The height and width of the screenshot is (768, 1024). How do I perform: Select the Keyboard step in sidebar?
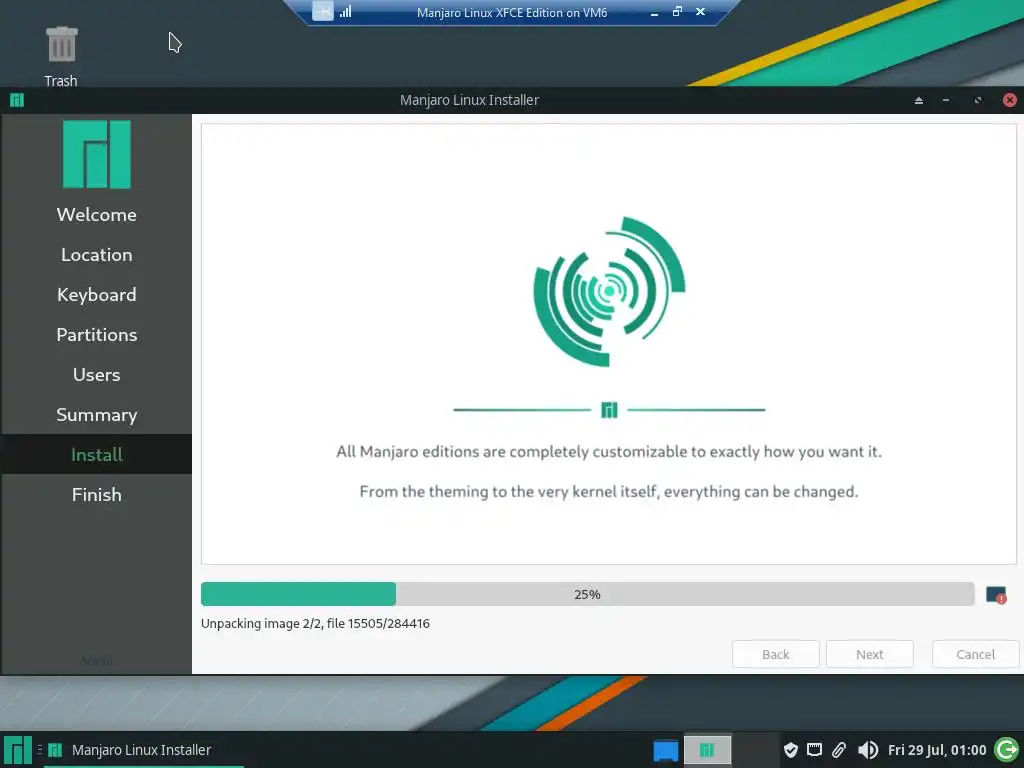(x=97, y=295)
